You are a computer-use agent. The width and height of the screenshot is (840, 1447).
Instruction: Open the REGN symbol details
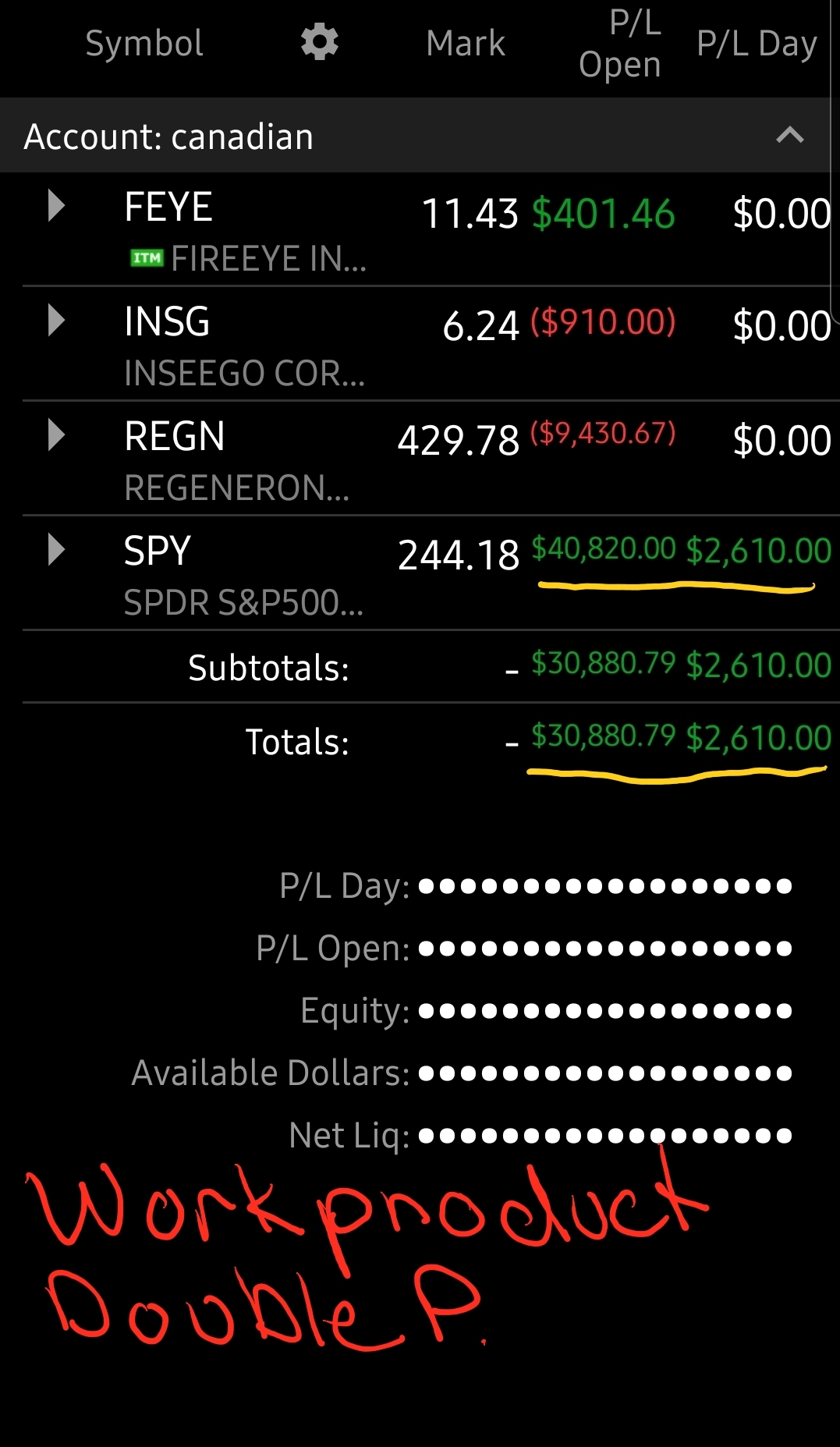(x=175, y=436)
